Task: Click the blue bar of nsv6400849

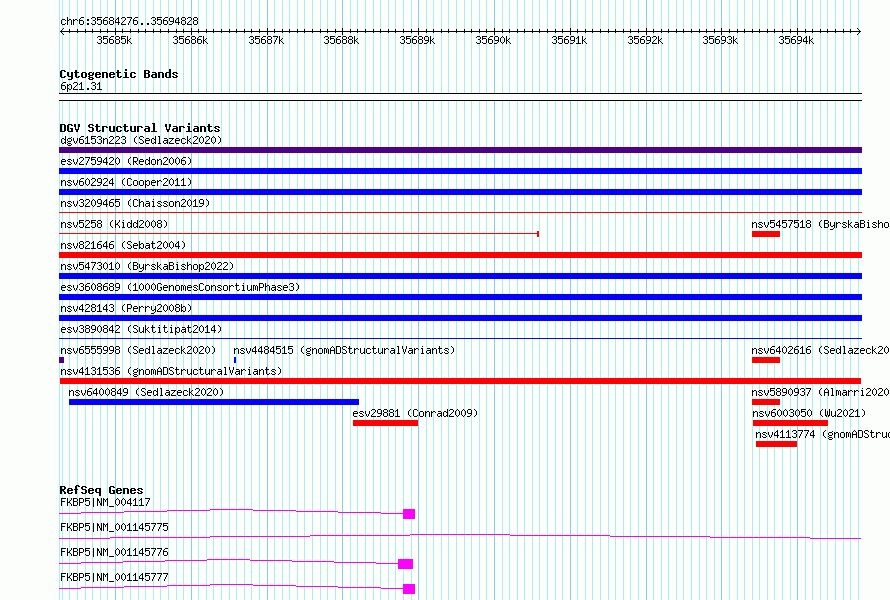Action: [x=214, y=402]
